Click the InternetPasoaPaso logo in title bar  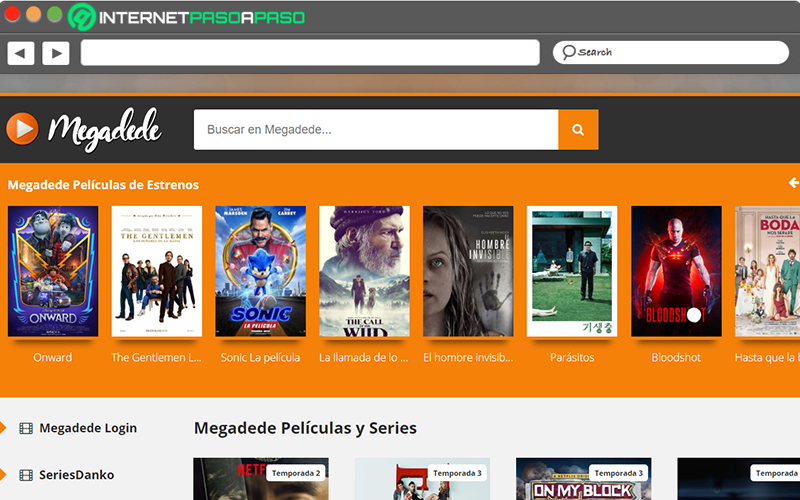[187, 17]
